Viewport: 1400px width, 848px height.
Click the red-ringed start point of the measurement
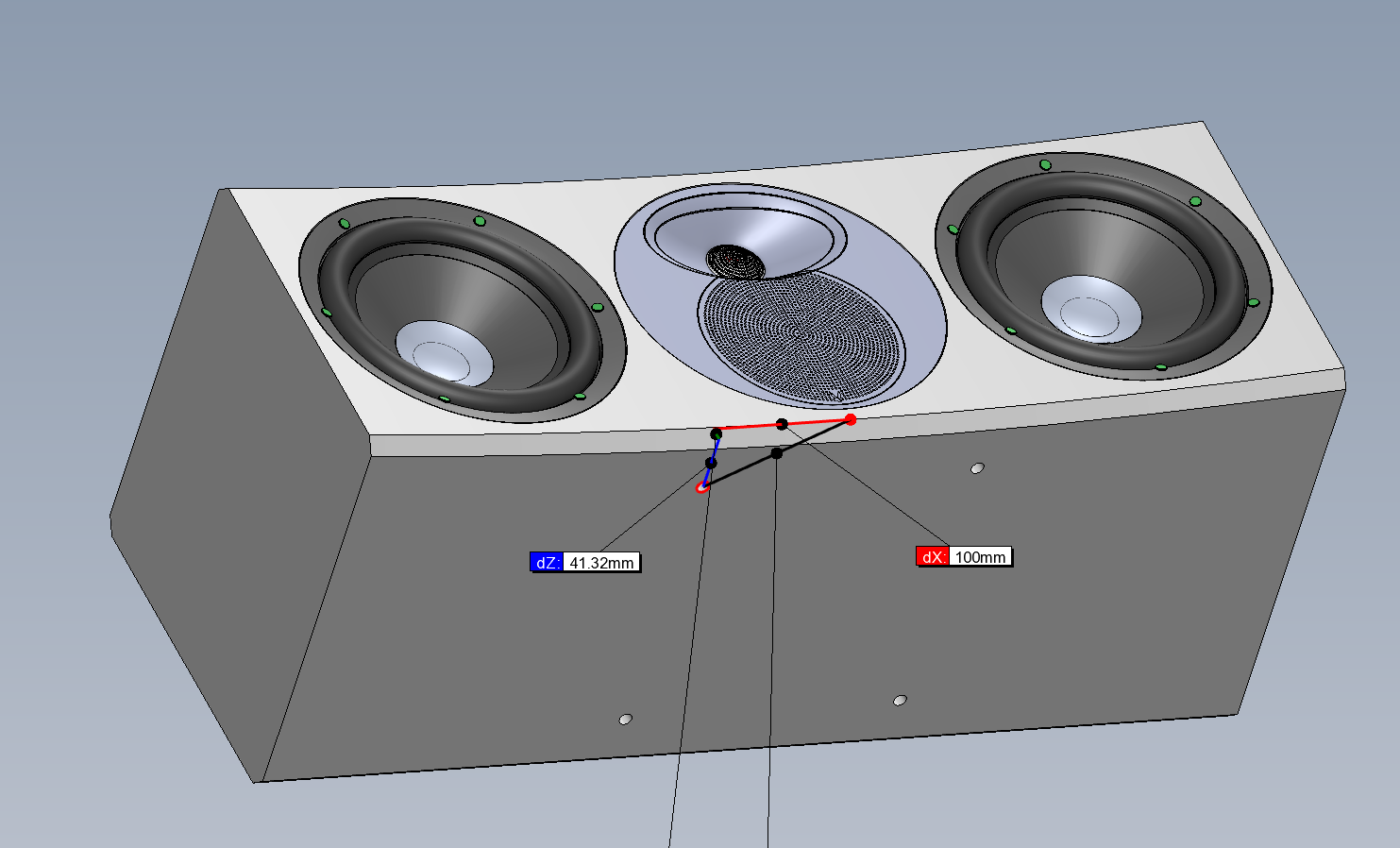[701, 487]
